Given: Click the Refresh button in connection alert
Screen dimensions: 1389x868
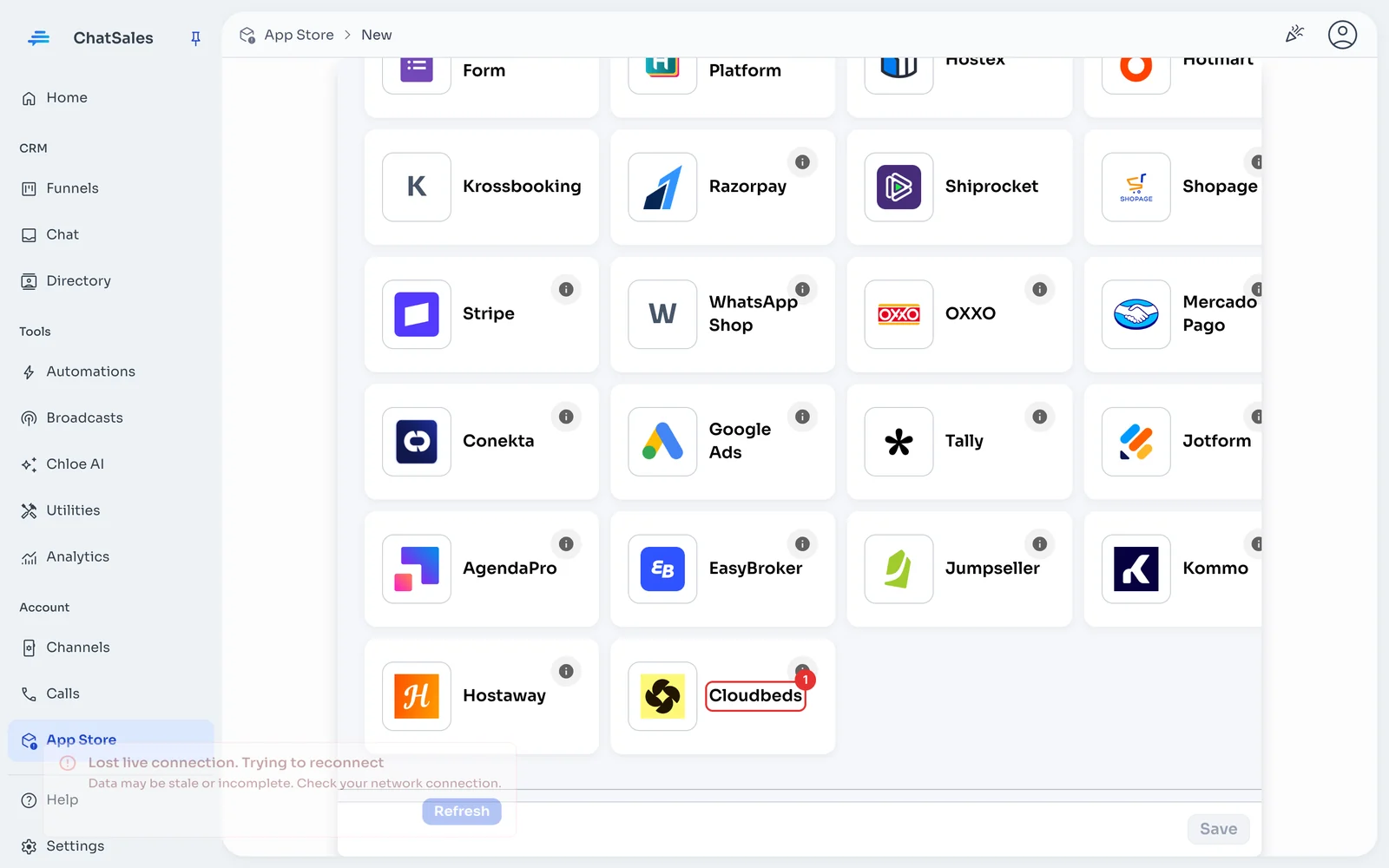Looking at the screenshot, I should (462, 812).
